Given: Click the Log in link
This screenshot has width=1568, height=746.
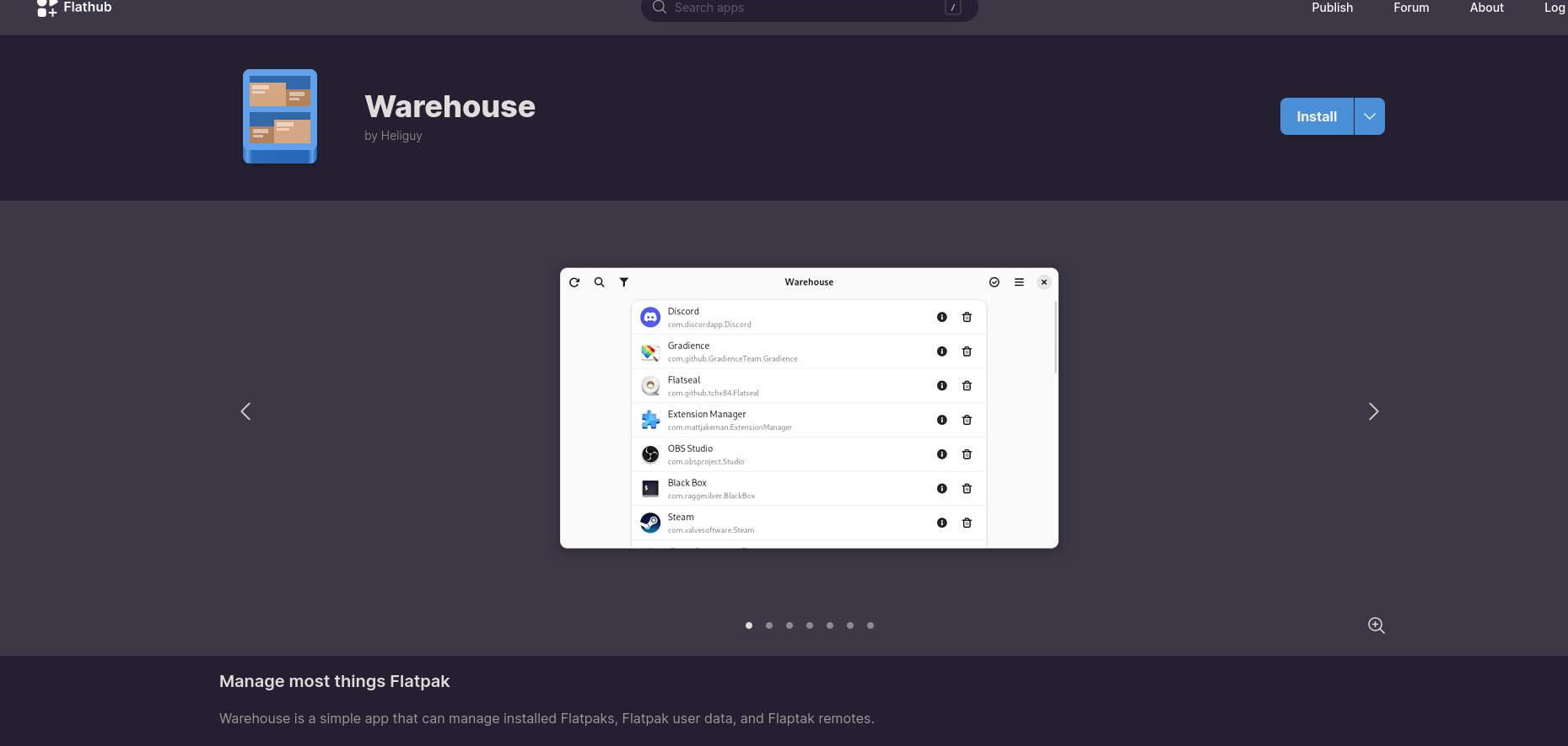Looking at the screenshot, I should coord(1555,8).
